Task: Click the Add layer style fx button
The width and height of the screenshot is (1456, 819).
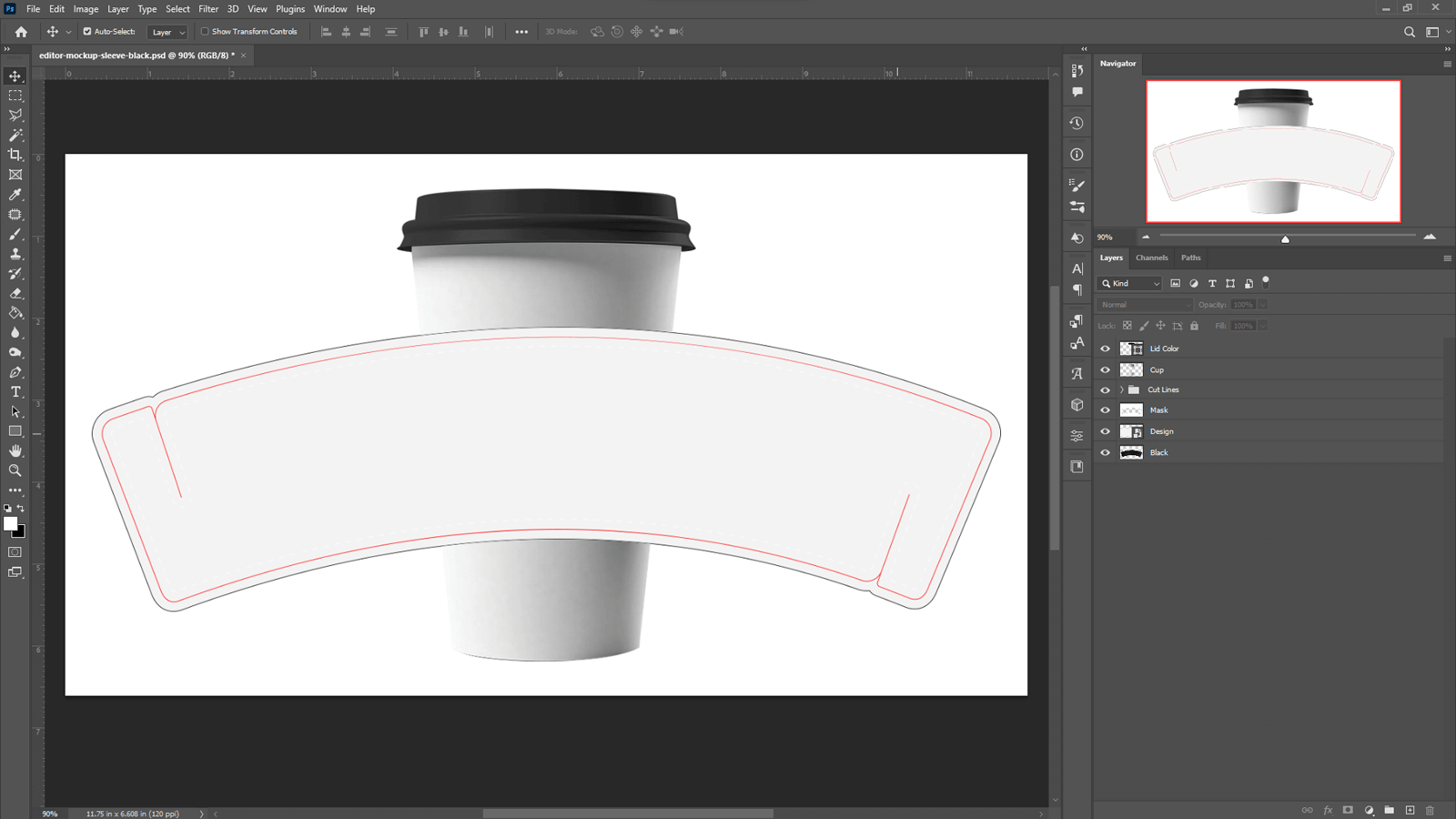Action: coord(1328,809)
